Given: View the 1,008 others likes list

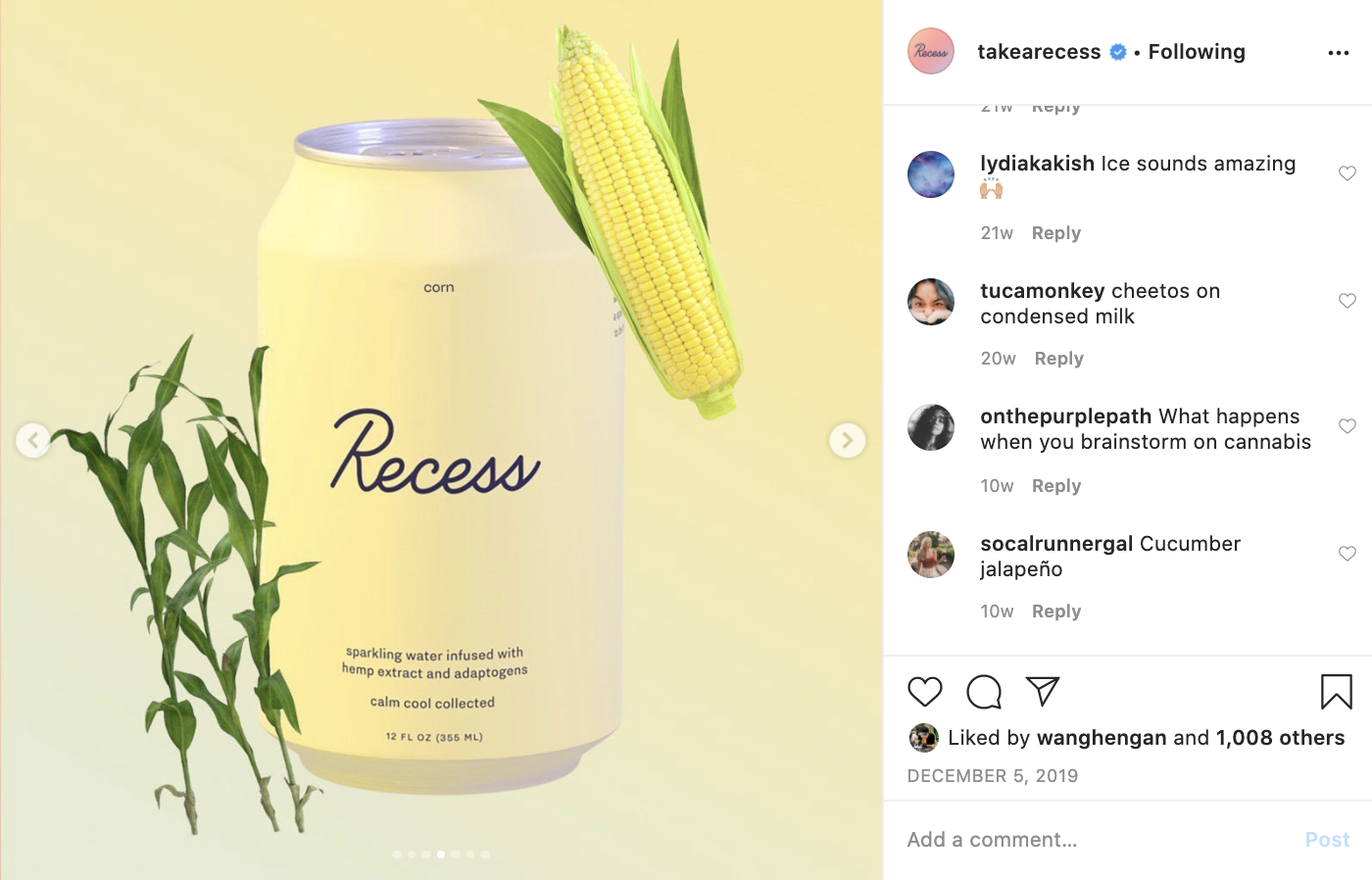Looking at the screenshot, I should pyautogui.click(x=1280, y=738).
